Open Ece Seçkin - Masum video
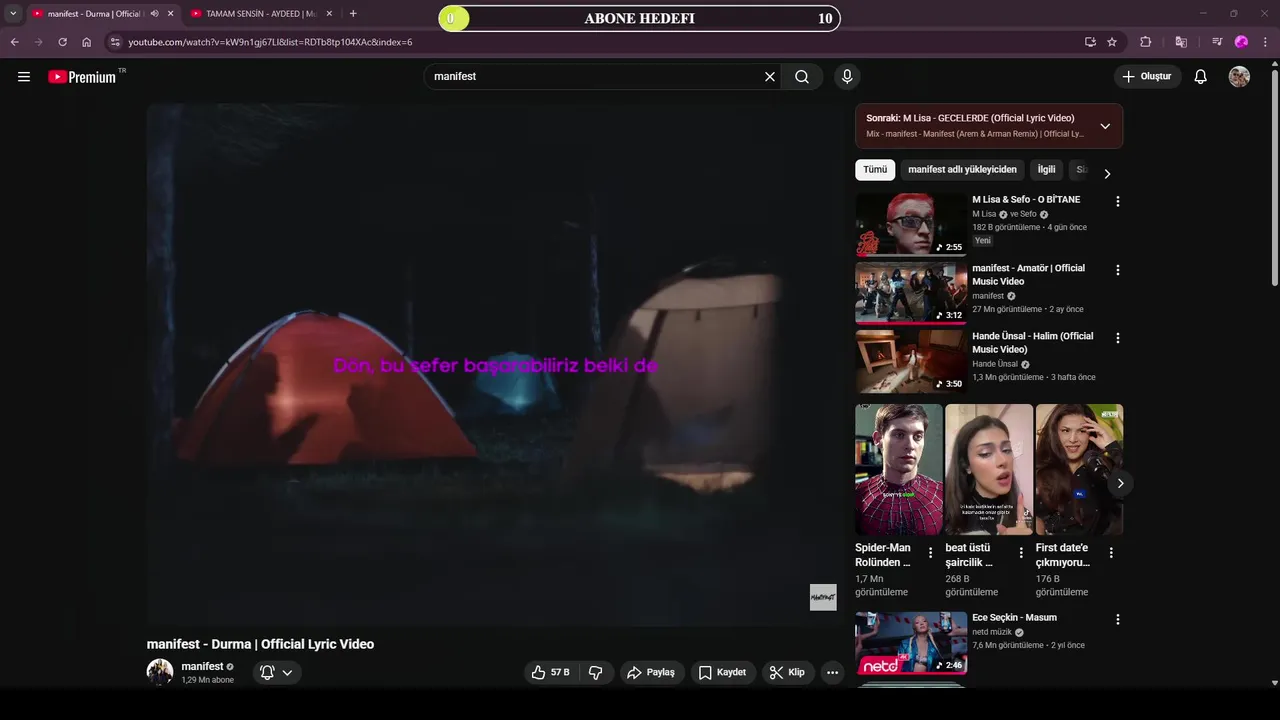The height and width of the screenshot is (720, 1280). [x=911, y=643]
